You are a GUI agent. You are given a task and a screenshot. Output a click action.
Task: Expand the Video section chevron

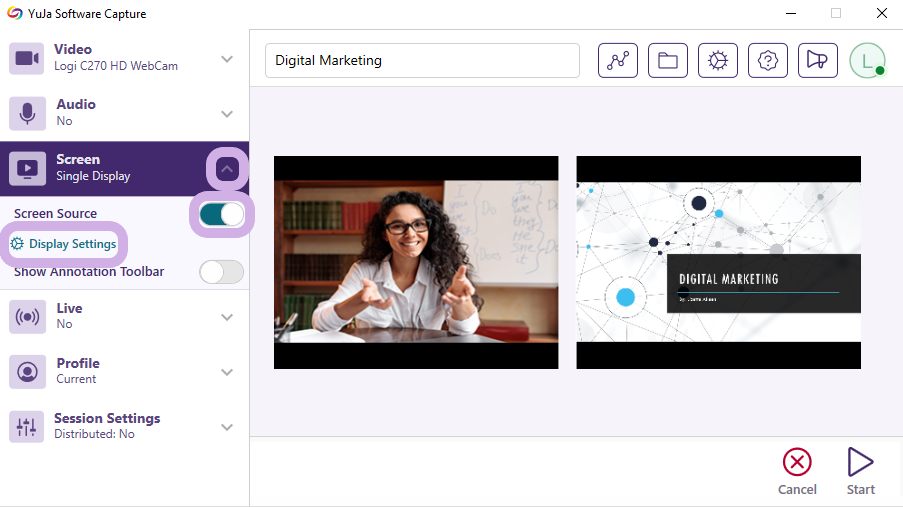coord(227,59)
